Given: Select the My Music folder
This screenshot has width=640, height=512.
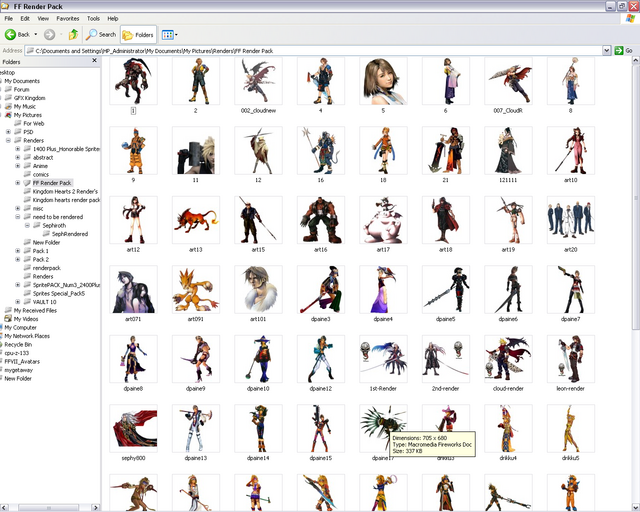Looking at the screenshot, I should (x=25, y=107).
